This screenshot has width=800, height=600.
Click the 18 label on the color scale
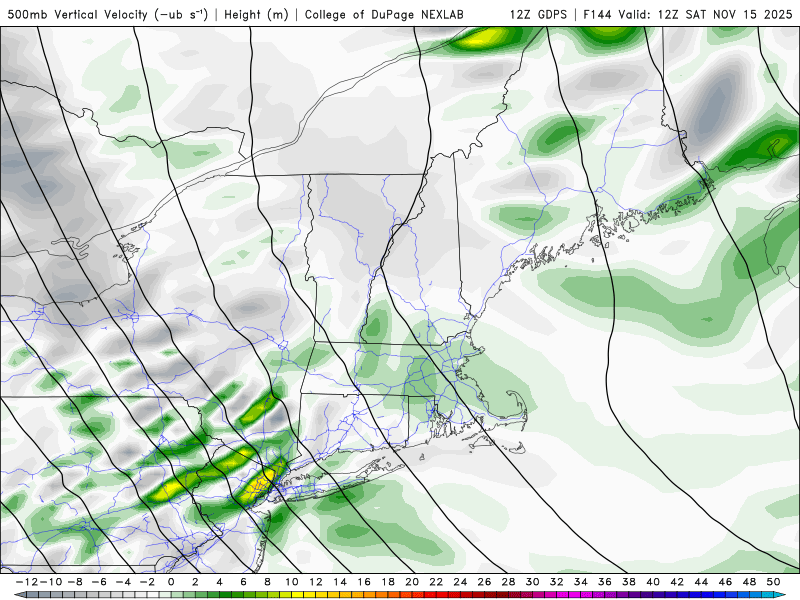point(388,582)
